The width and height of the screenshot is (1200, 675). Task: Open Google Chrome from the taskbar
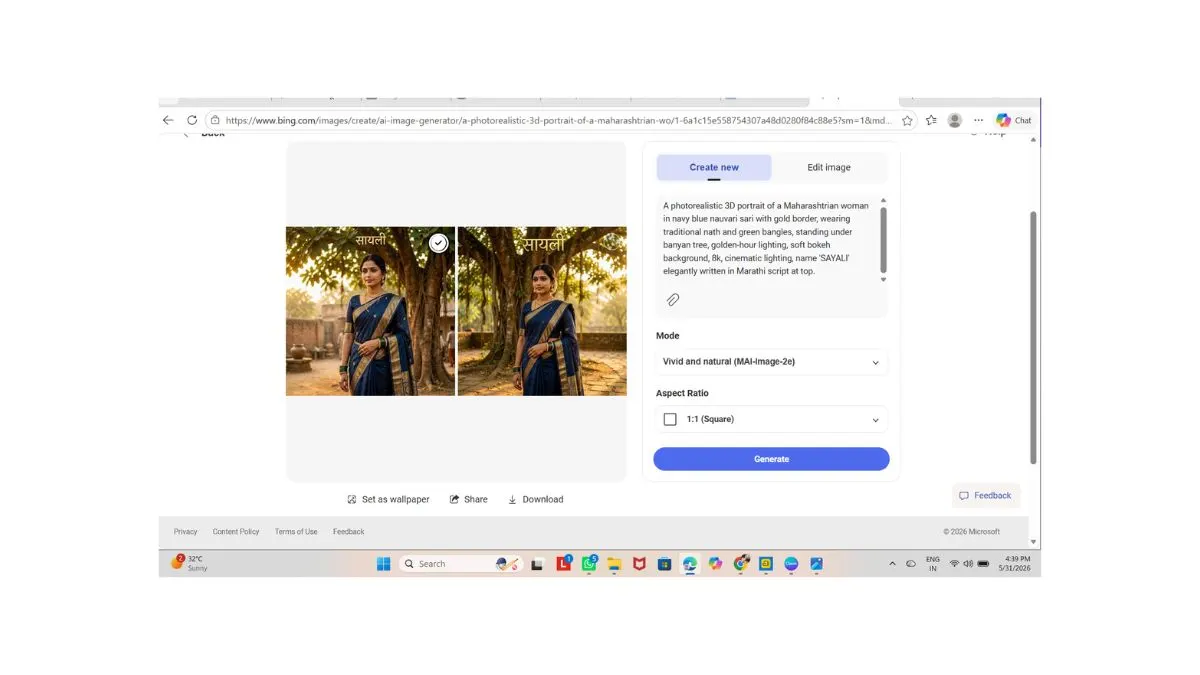pos(741,564)
